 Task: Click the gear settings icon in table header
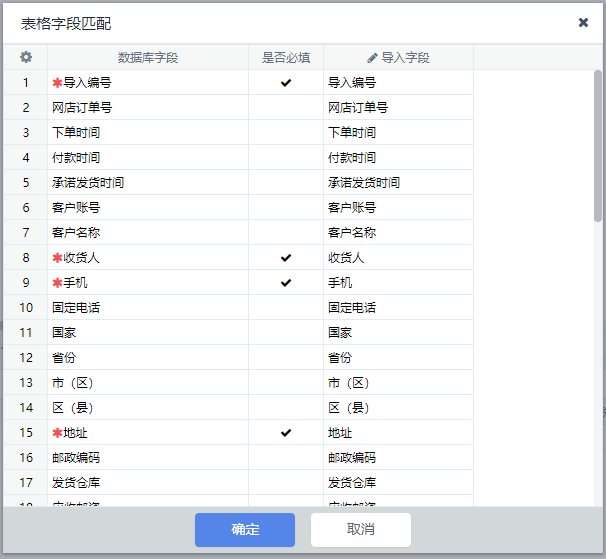pos(26,58)
